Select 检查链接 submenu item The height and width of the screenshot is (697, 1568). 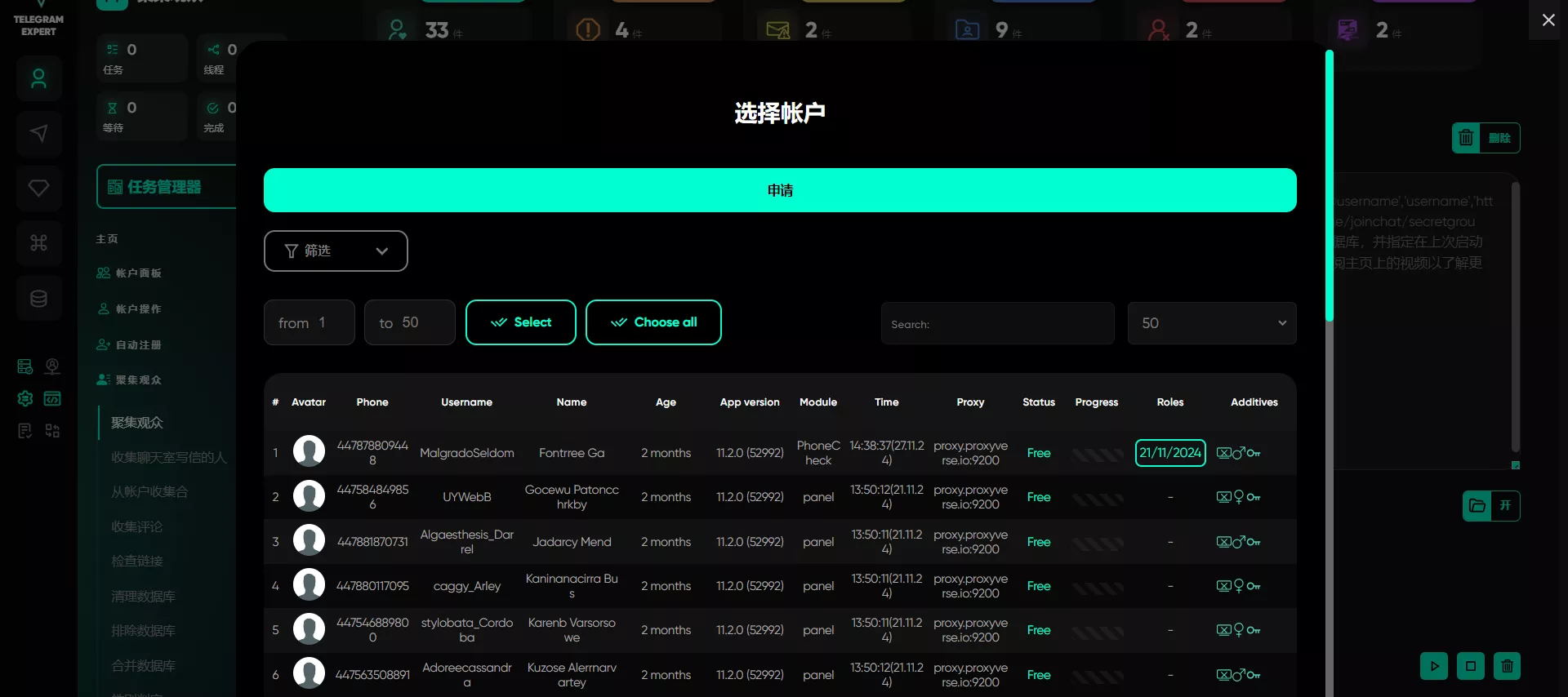137,562
